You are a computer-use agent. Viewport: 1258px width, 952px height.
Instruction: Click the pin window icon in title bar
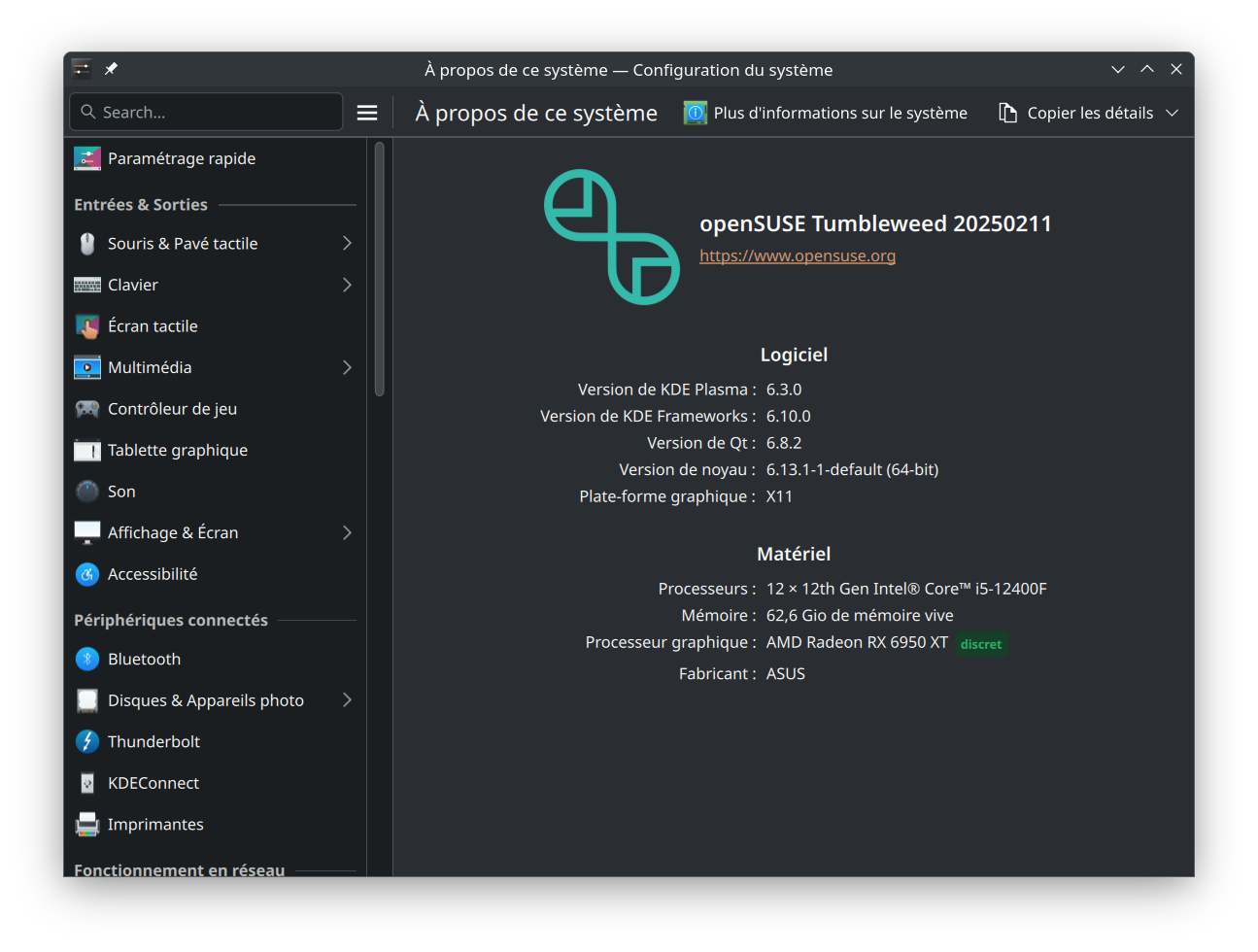tap(111, 69)
